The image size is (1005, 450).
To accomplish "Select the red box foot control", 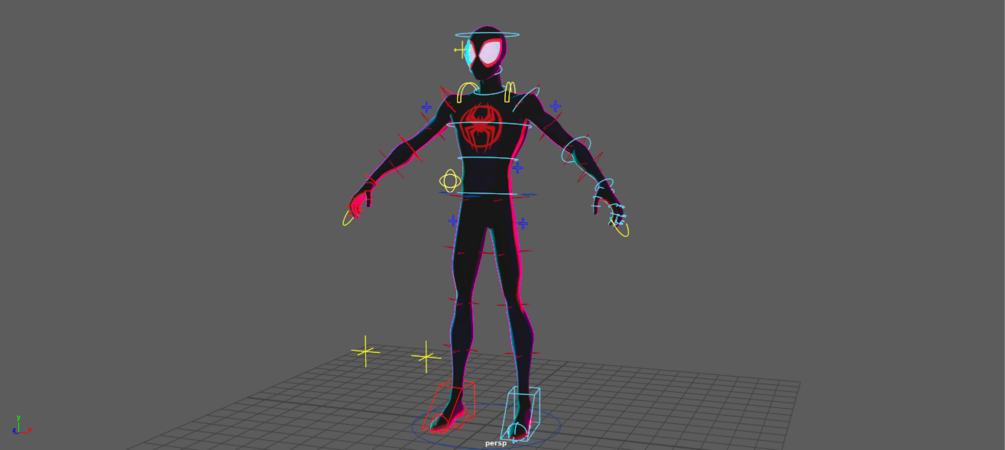I will click(449, 406).
